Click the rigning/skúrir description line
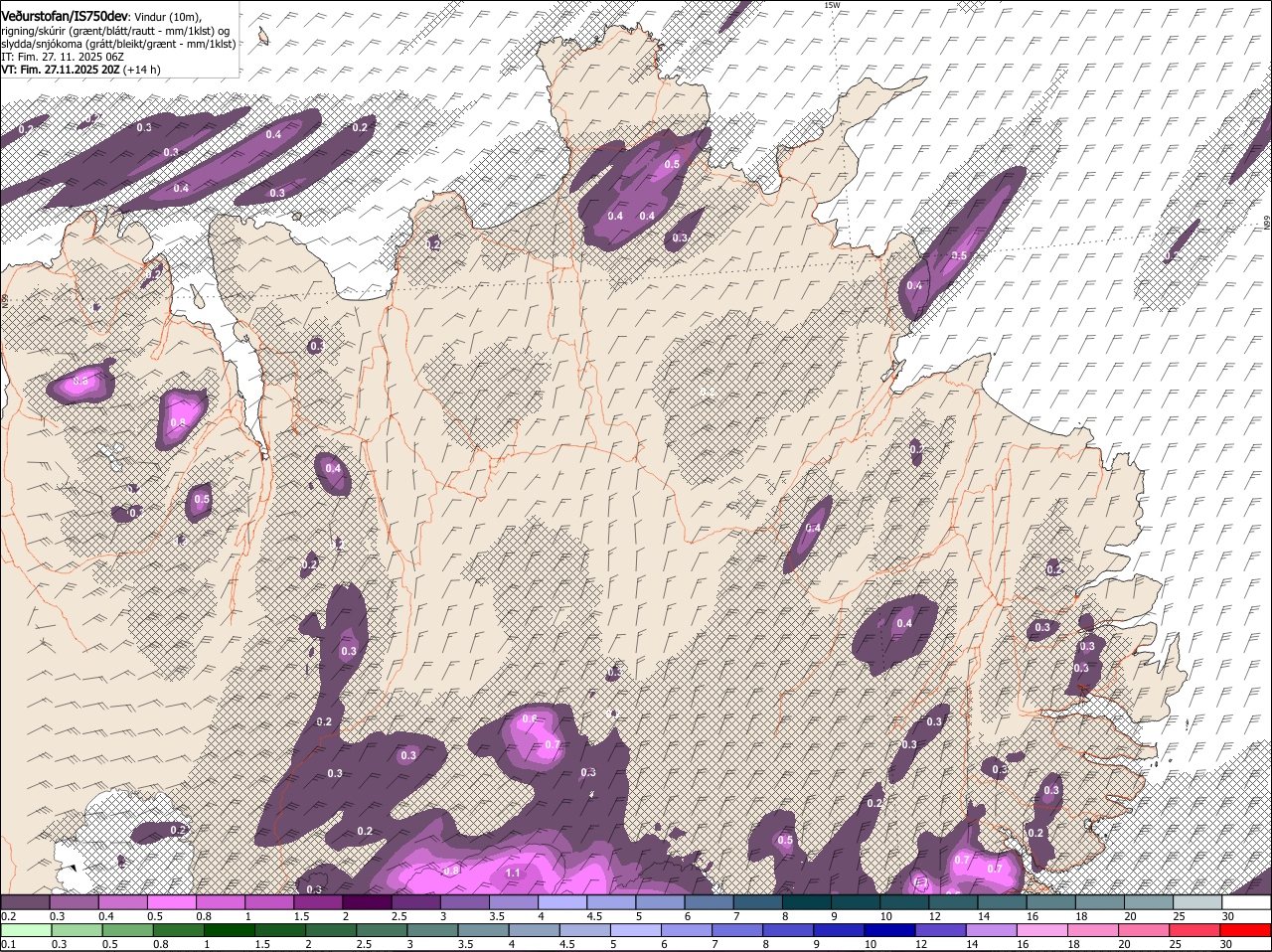Image resolution: width=1272 pixels, height=952 pixels. click(x=117, y=31)
